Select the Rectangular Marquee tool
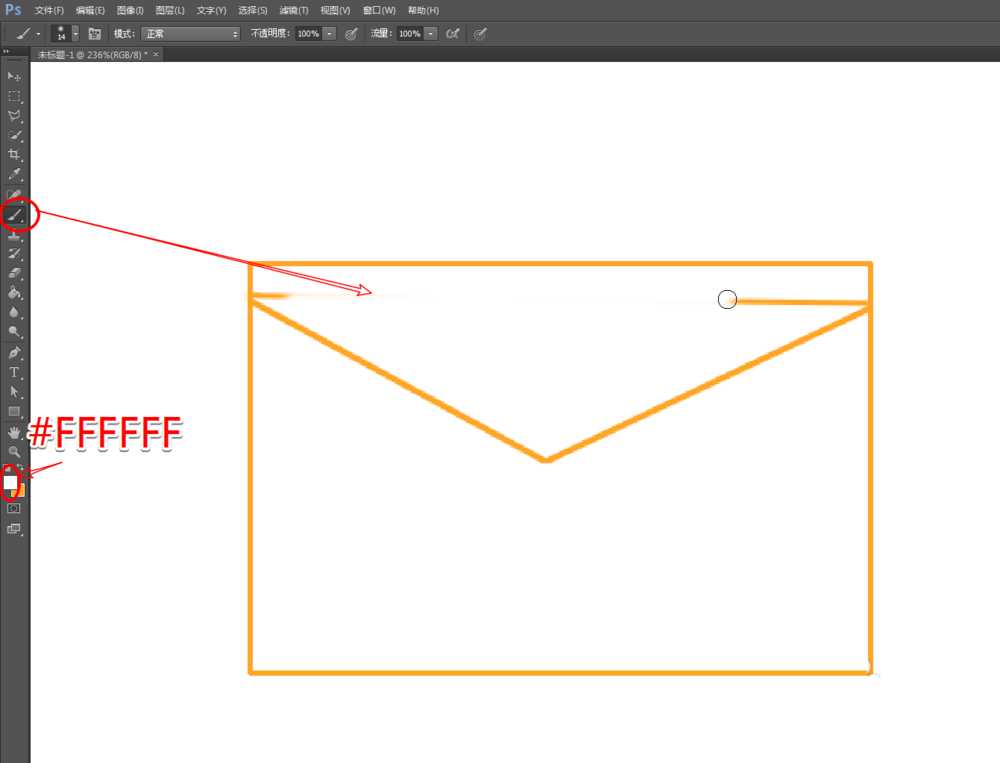 point(14,96)
